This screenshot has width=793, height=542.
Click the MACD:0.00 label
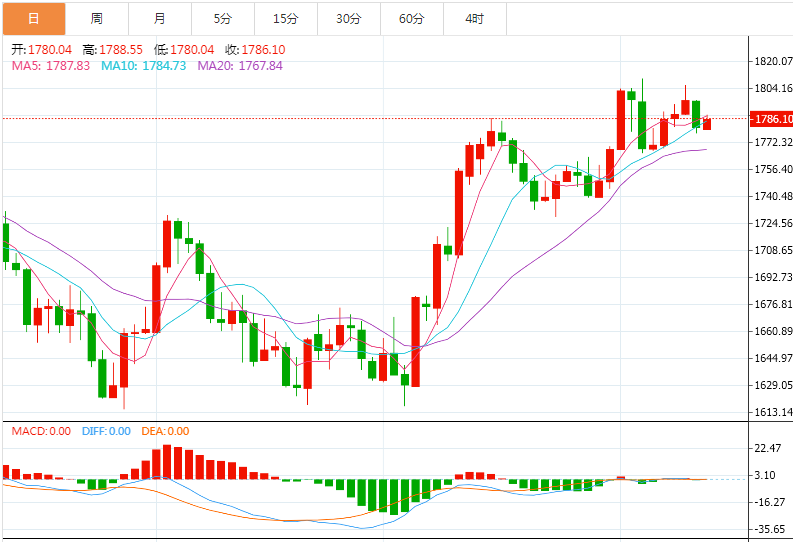[41, 431]
